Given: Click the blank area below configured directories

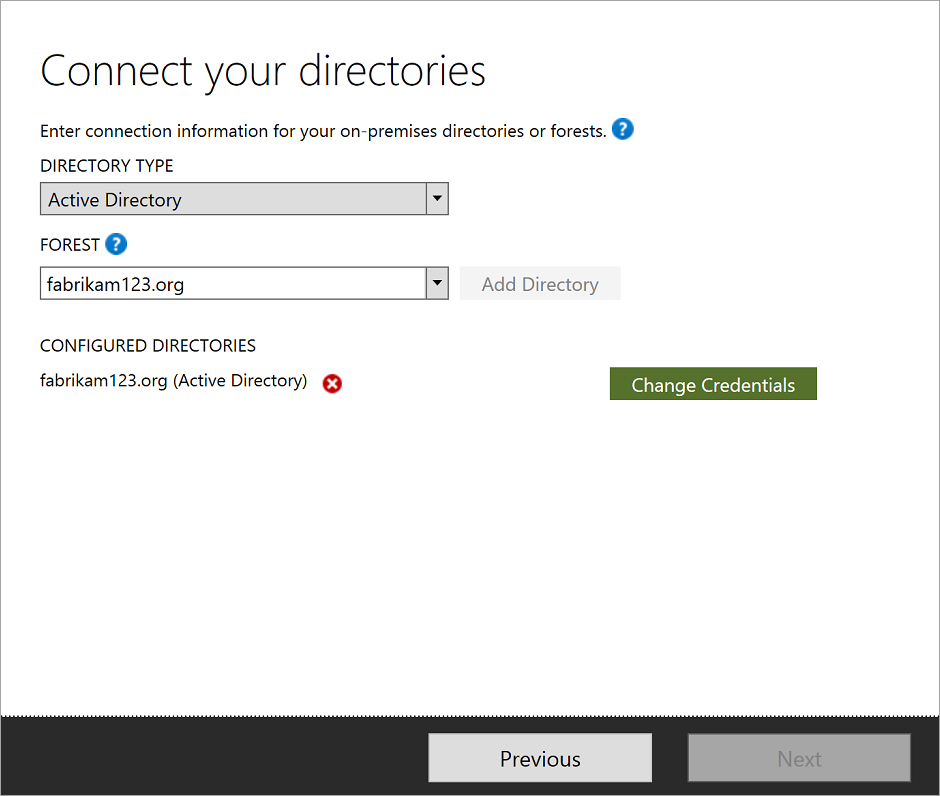Looking at the screenshot, I should click(400, 550).
